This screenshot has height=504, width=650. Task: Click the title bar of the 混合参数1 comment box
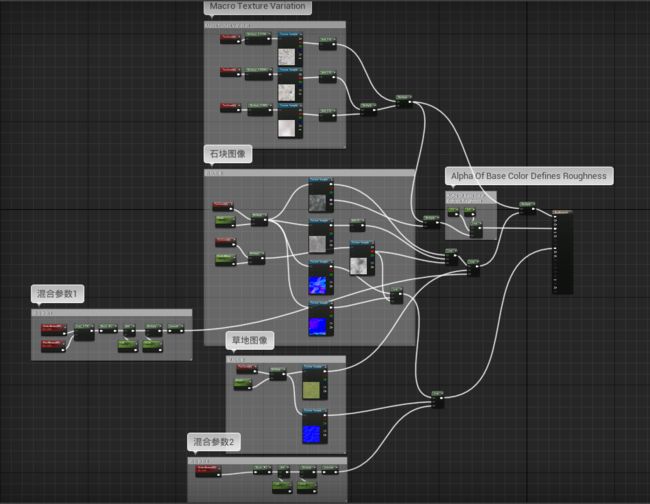112,313
